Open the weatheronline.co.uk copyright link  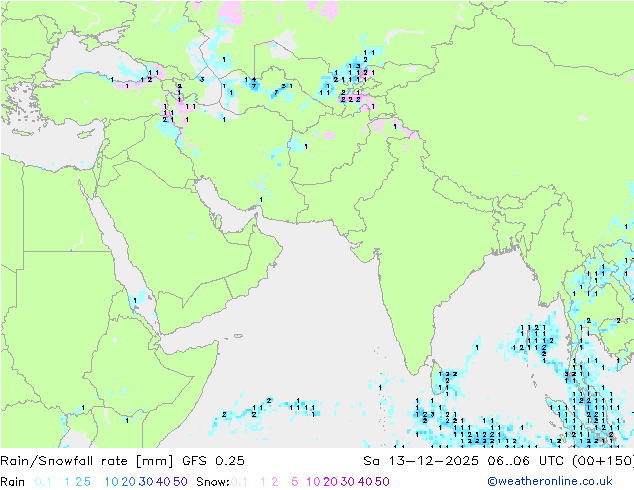(550, 481)
